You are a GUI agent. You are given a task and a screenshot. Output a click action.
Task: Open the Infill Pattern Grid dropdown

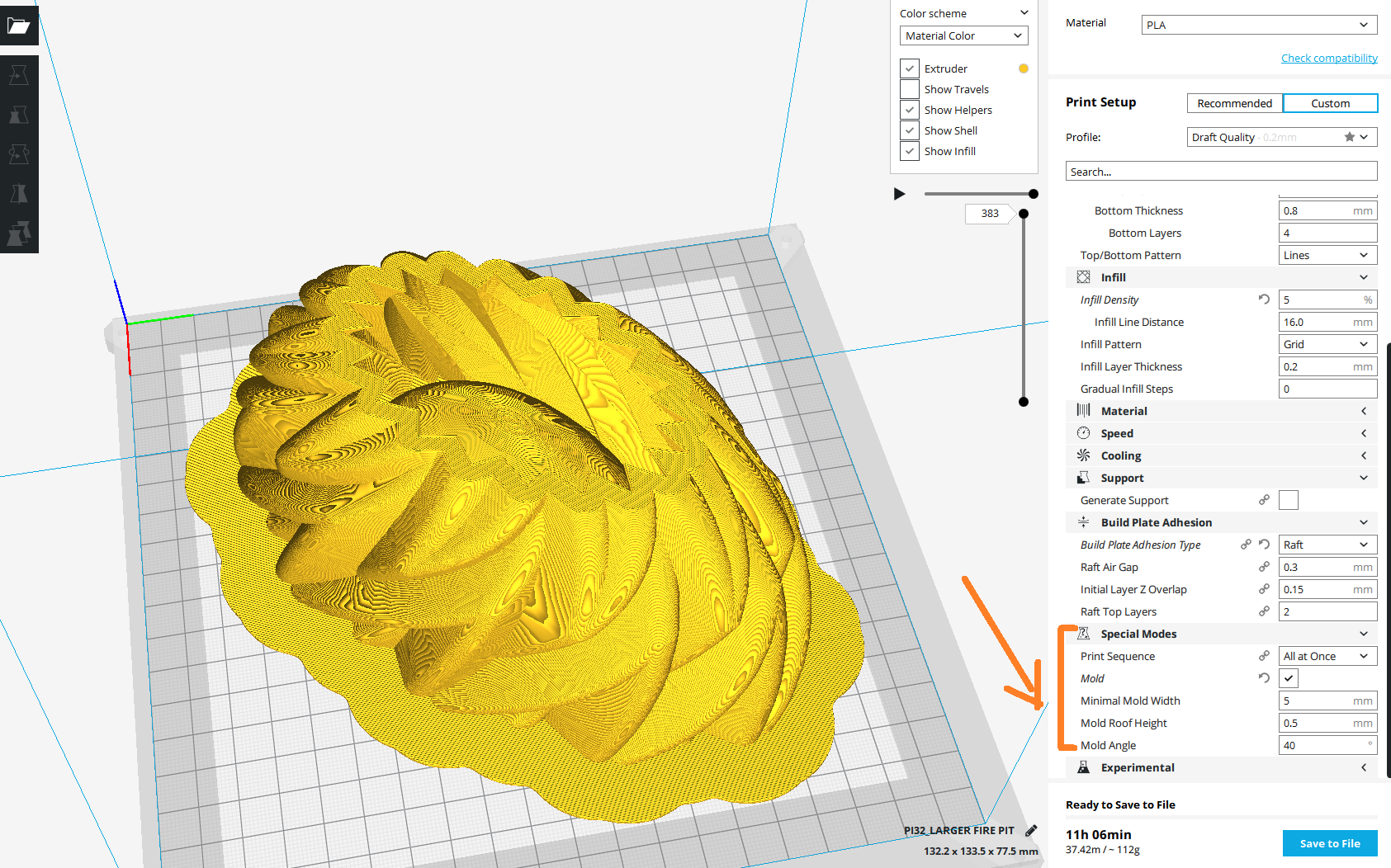[1327, 344]
